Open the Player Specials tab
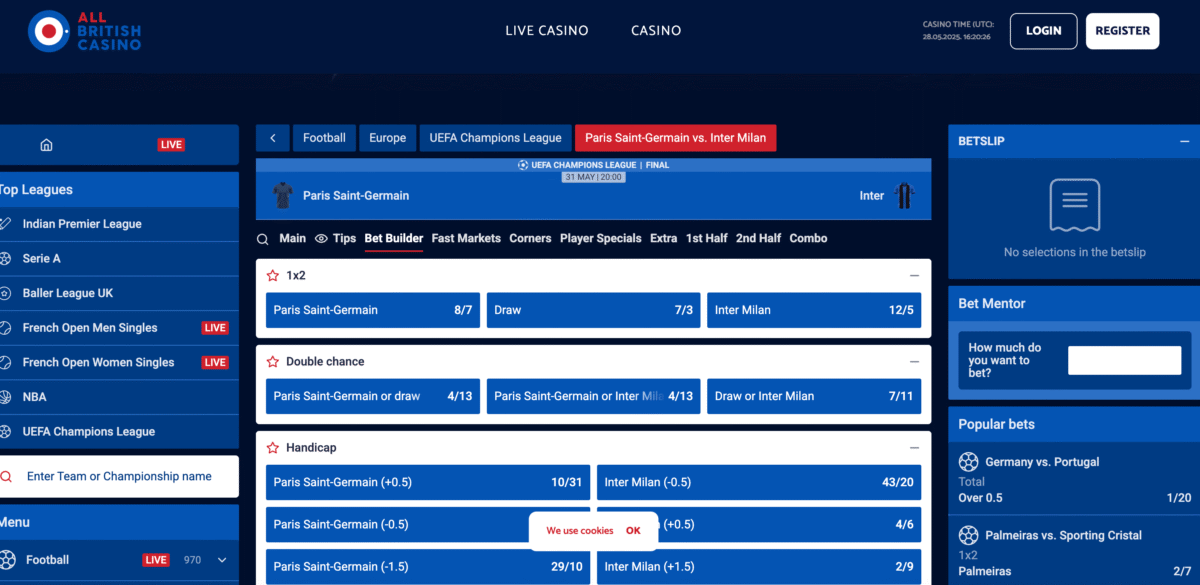Screen dimensions: 1200x585 (601, 239)
